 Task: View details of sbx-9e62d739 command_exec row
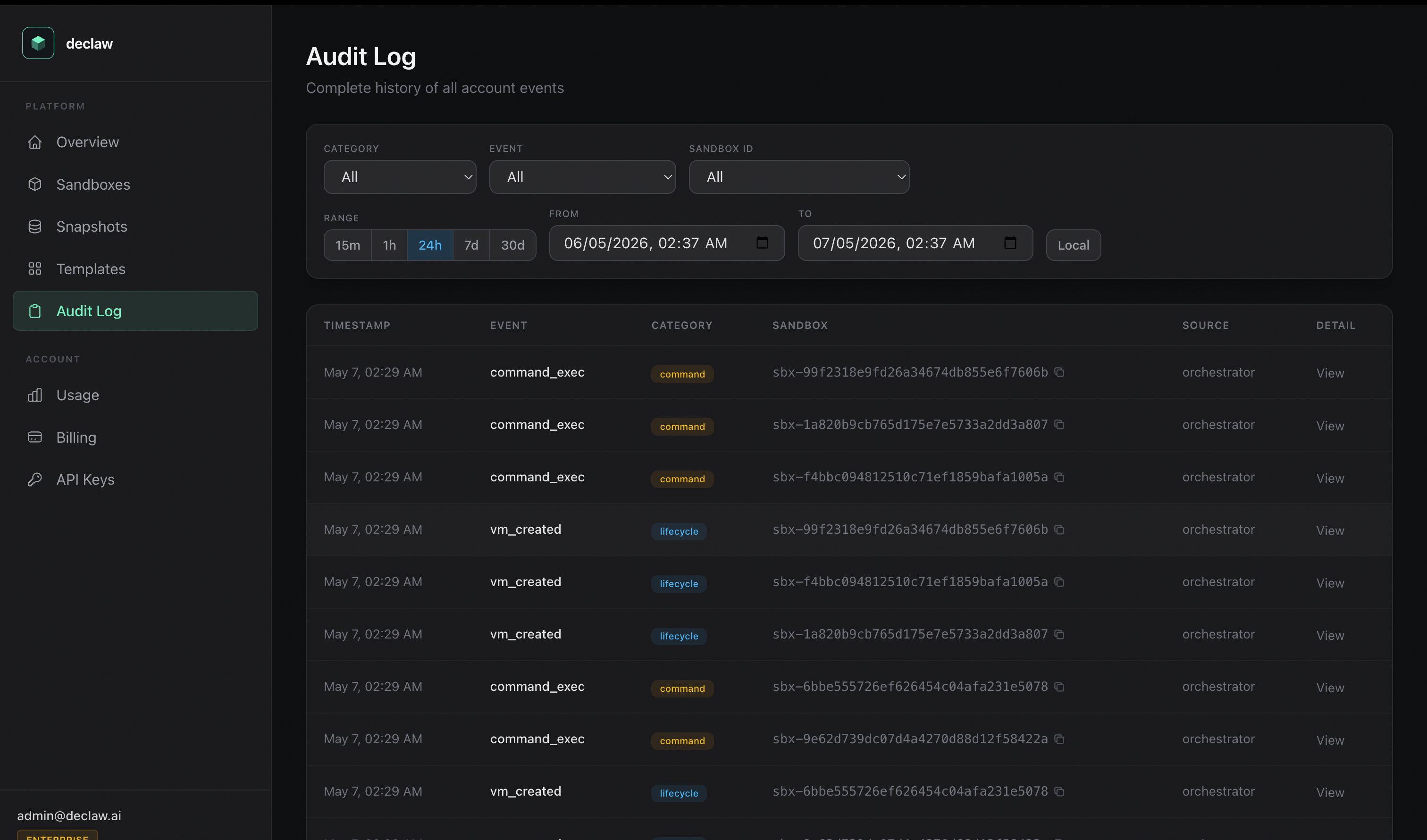[x=1330, y=740]
